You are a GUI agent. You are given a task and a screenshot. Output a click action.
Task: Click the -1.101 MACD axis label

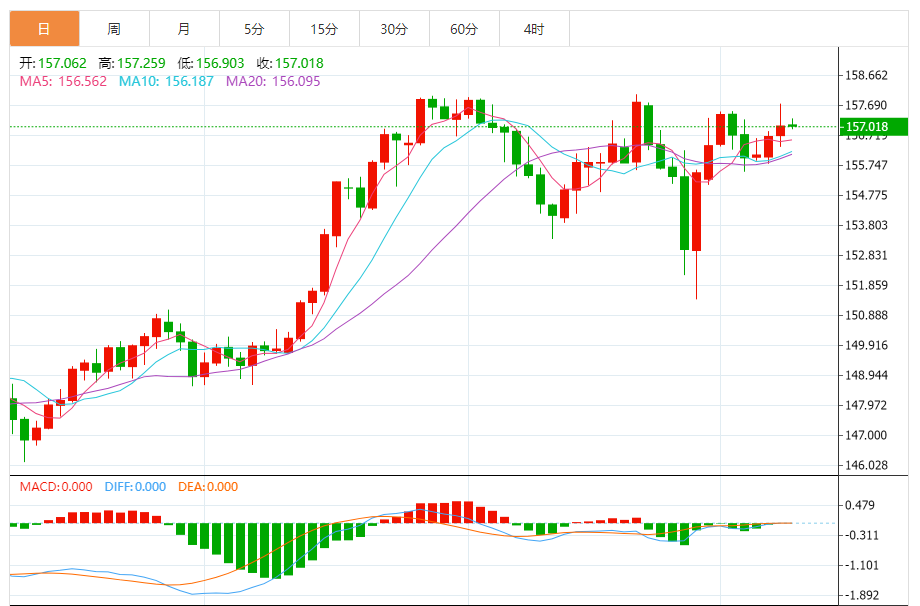coord(861,565)
